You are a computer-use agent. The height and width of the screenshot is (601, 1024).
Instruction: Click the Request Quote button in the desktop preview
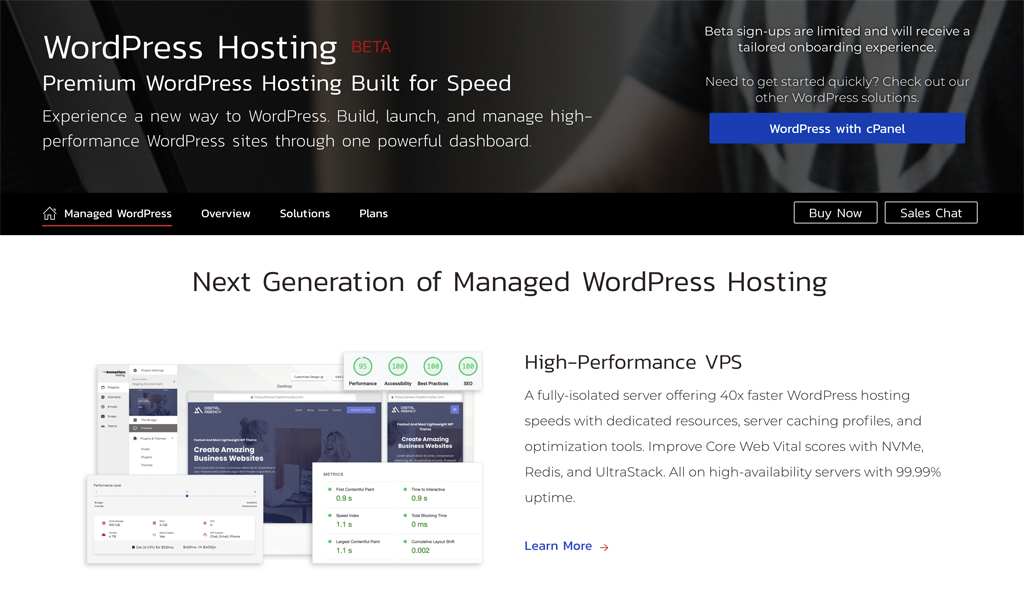click(361, 410)
